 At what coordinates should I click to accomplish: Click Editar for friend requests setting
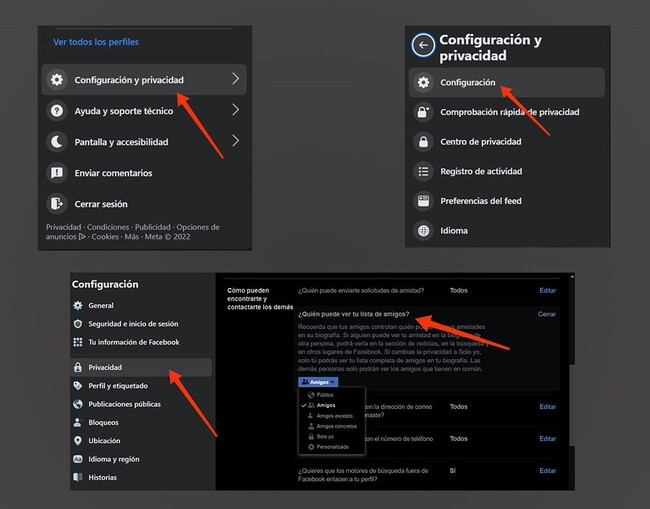[547, 290]
